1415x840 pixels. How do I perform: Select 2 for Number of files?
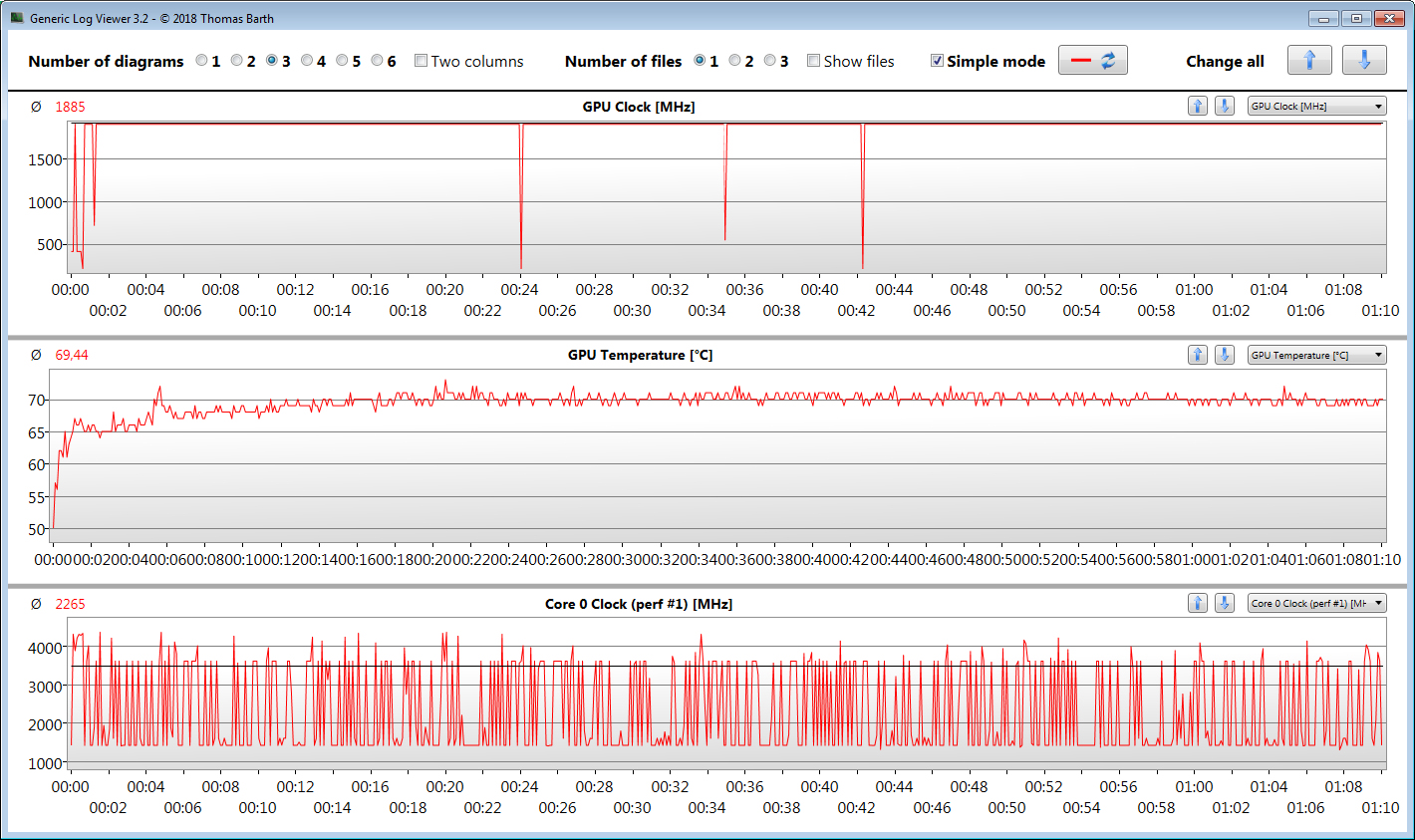click(734, 61)
